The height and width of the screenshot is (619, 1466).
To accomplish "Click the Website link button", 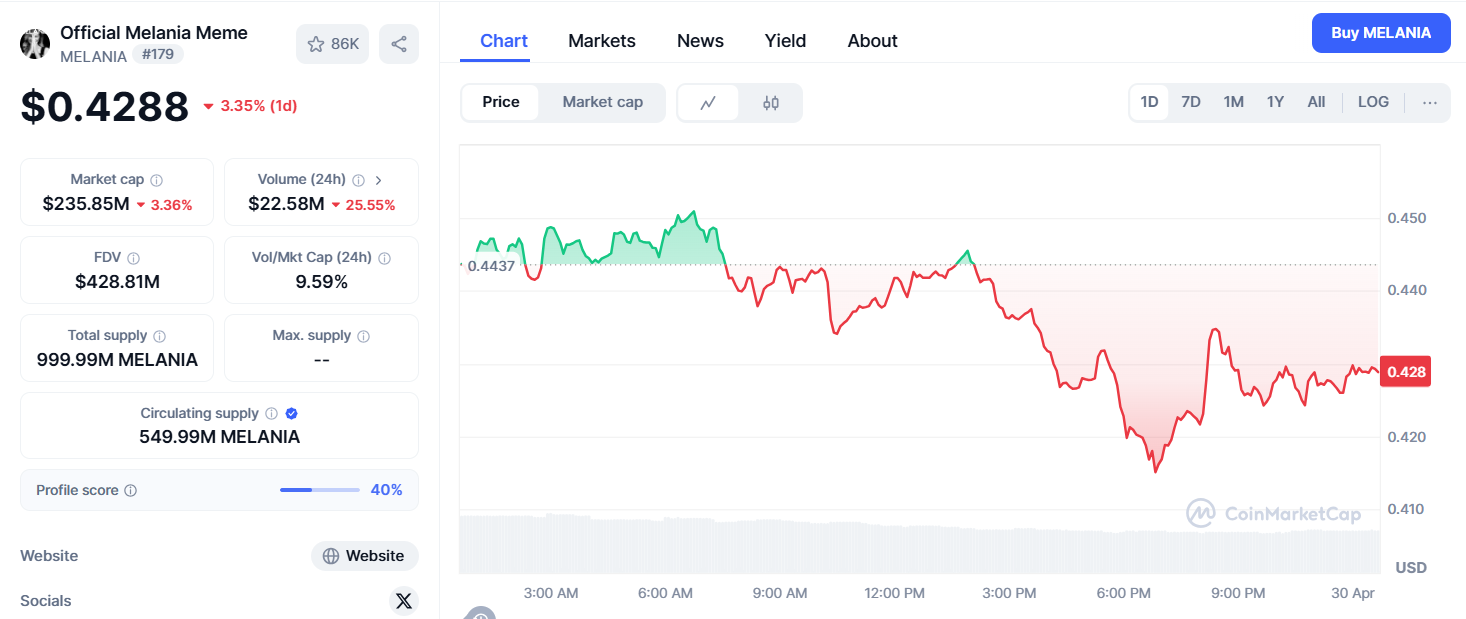I will (x=365, y=556).
